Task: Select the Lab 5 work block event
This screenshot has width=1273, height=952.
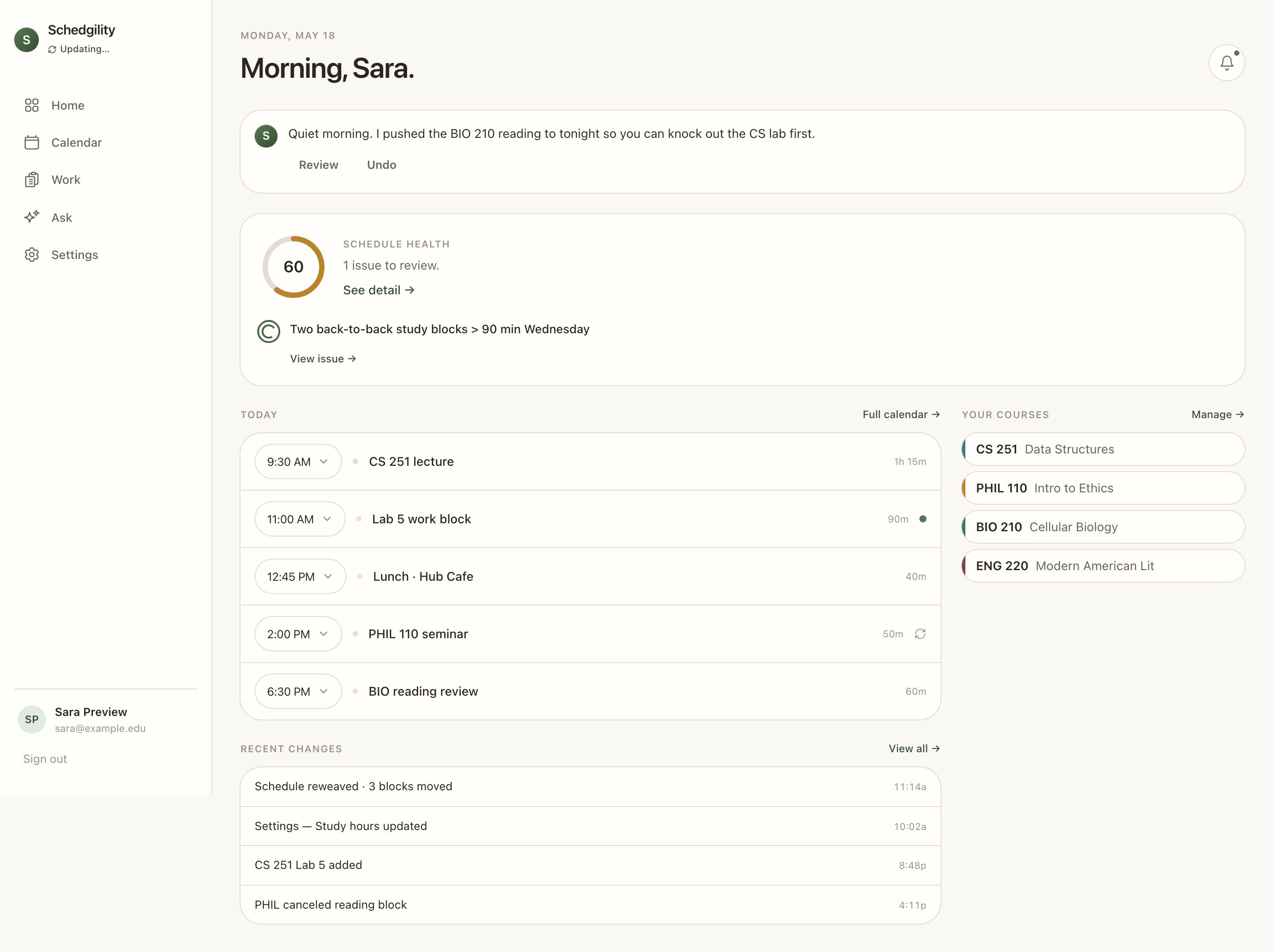Action: coord(591,519)
